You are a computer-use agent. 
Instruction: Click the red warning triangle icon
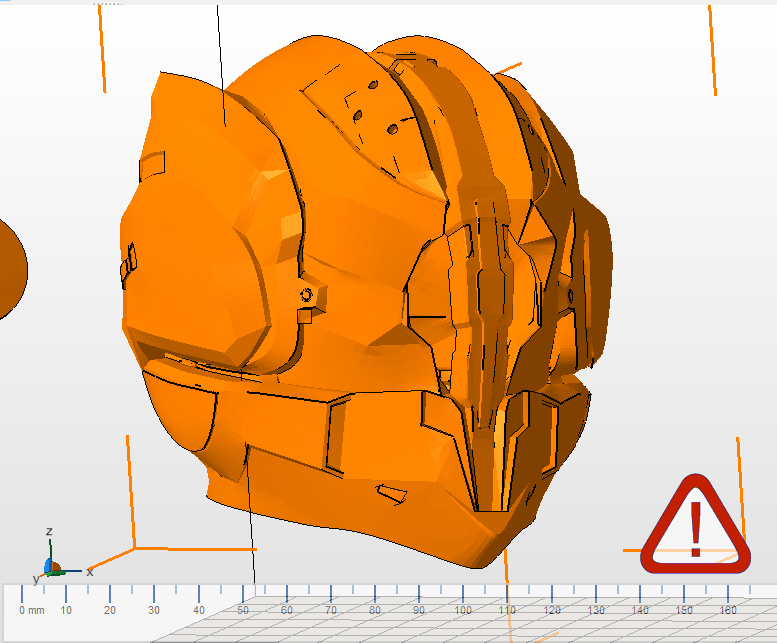coord(695,526)
